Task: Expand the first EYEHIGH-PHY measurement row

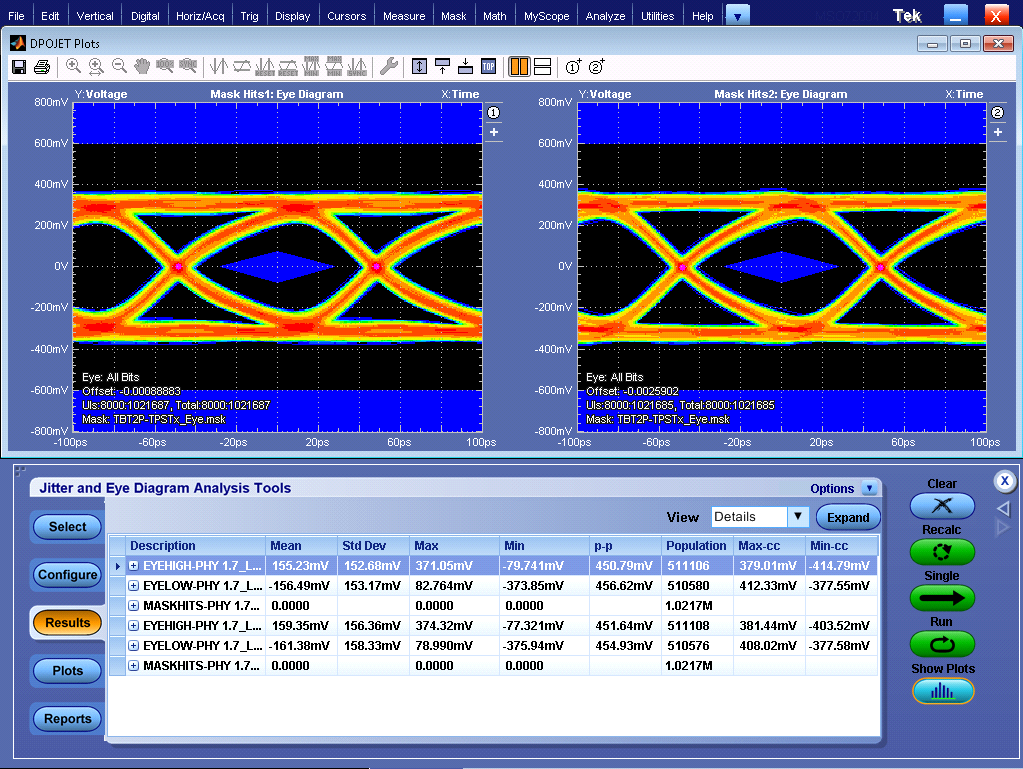Action: [133, 566]
